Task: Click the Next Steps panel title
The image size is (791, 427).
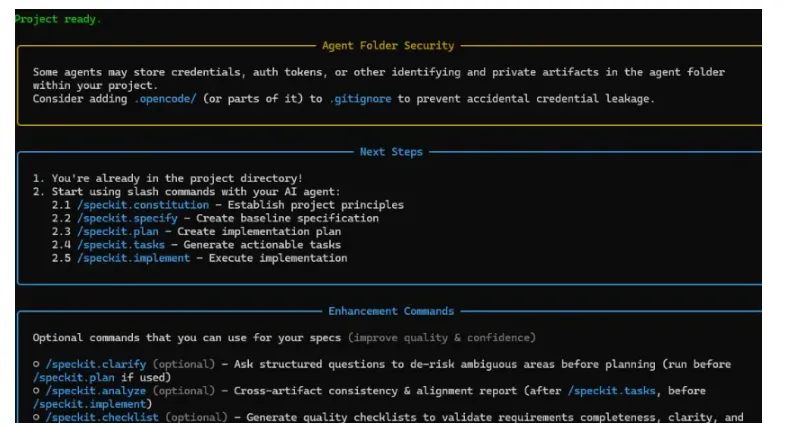Action: [x=391, y=152]
